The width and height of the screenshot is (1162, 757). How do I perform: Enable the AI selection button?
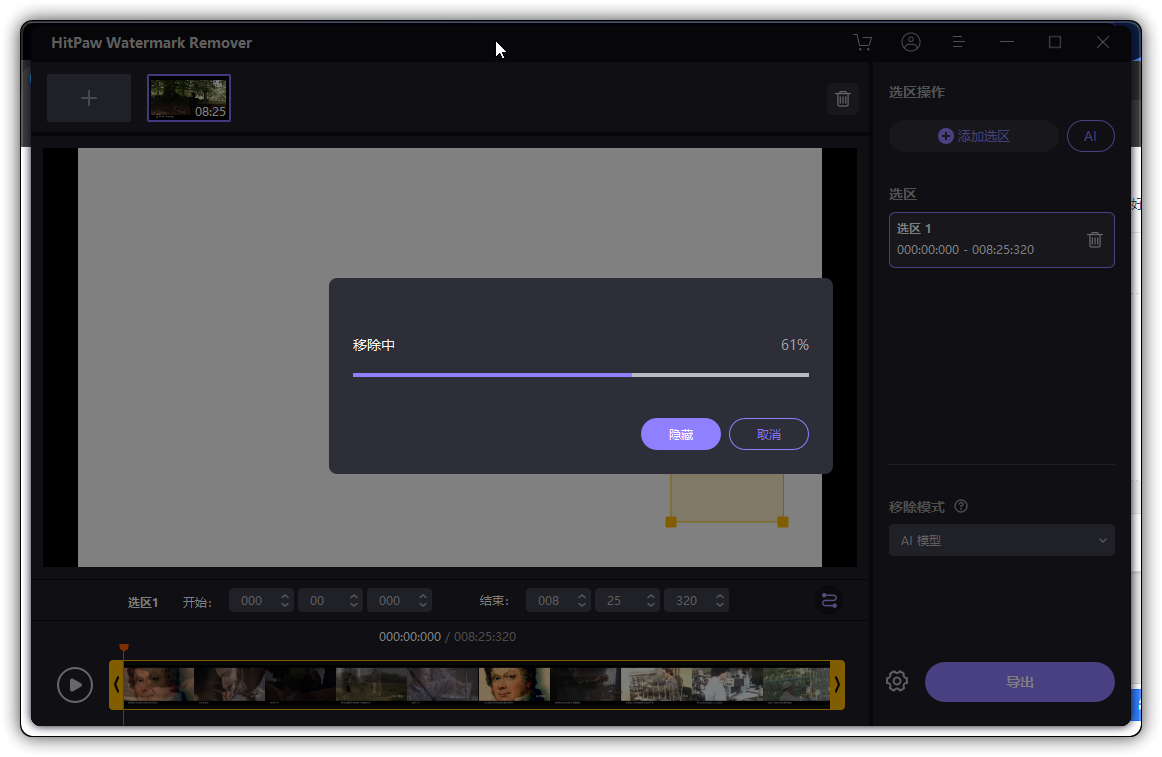pos(1090,136)
